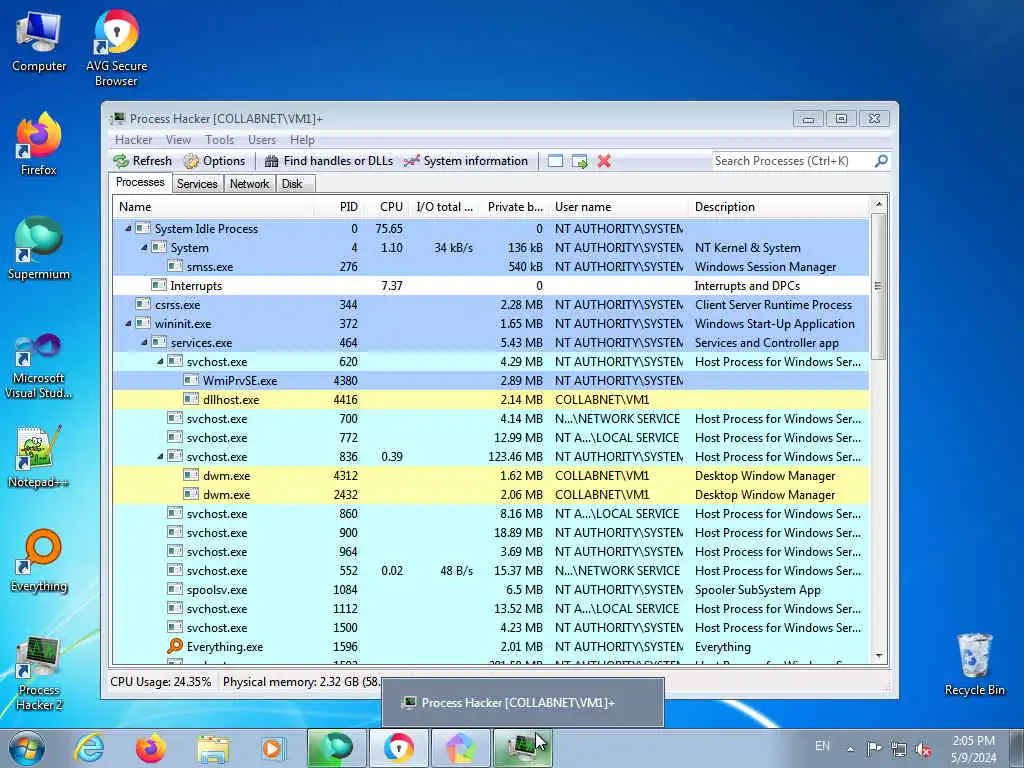
Task: Open the Recycle Bin on the desktop
Action: (974, 665)
